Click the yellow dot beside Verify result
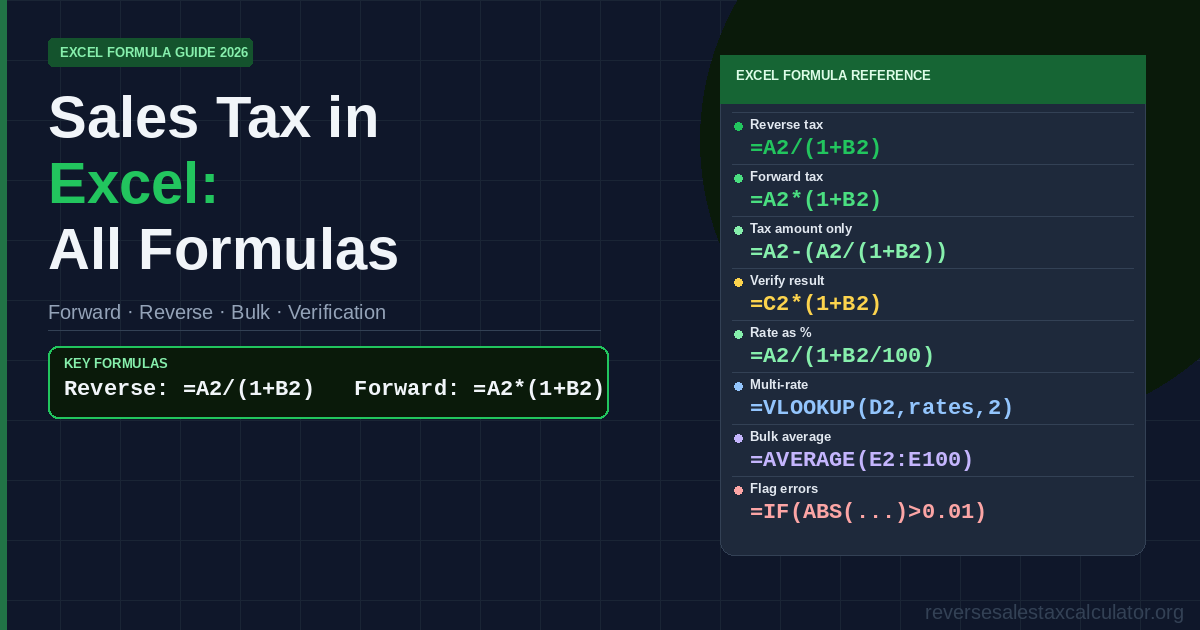 (738, 282)
